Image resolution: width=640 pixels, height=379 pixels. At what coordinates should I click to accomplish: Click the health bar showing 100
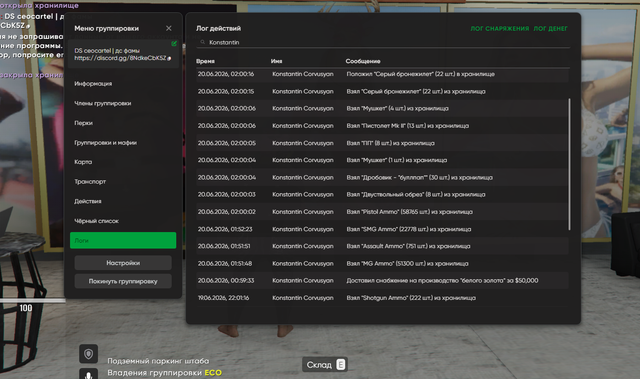[x=33, y=301]
